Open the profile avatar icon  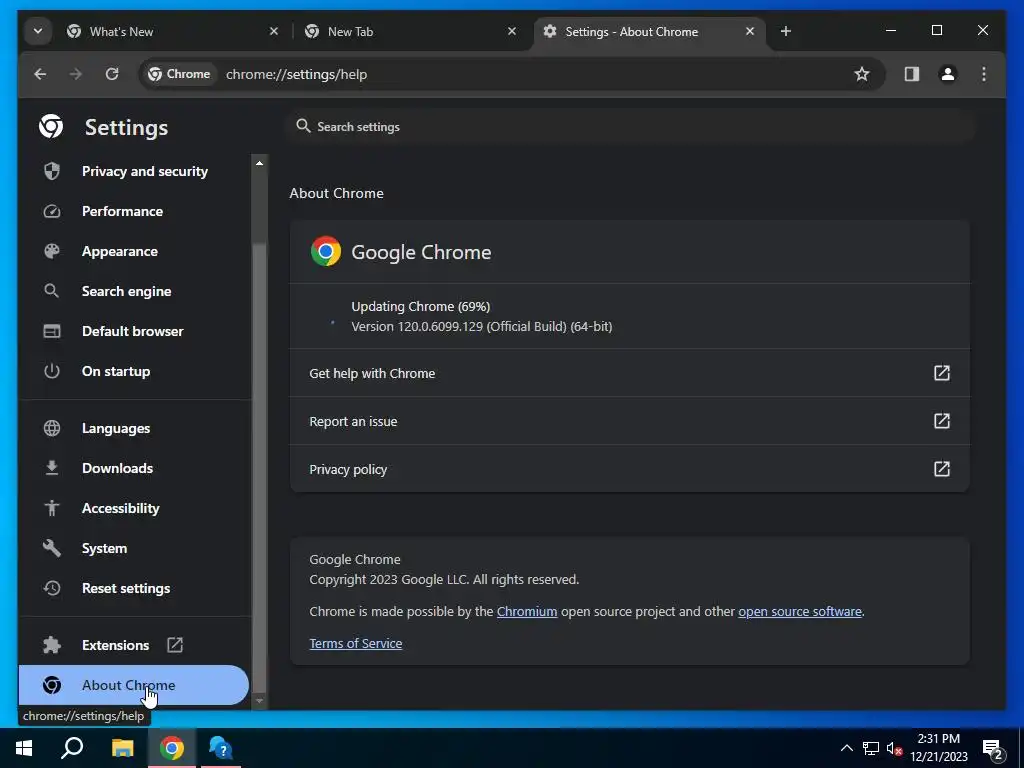[948, 74]
